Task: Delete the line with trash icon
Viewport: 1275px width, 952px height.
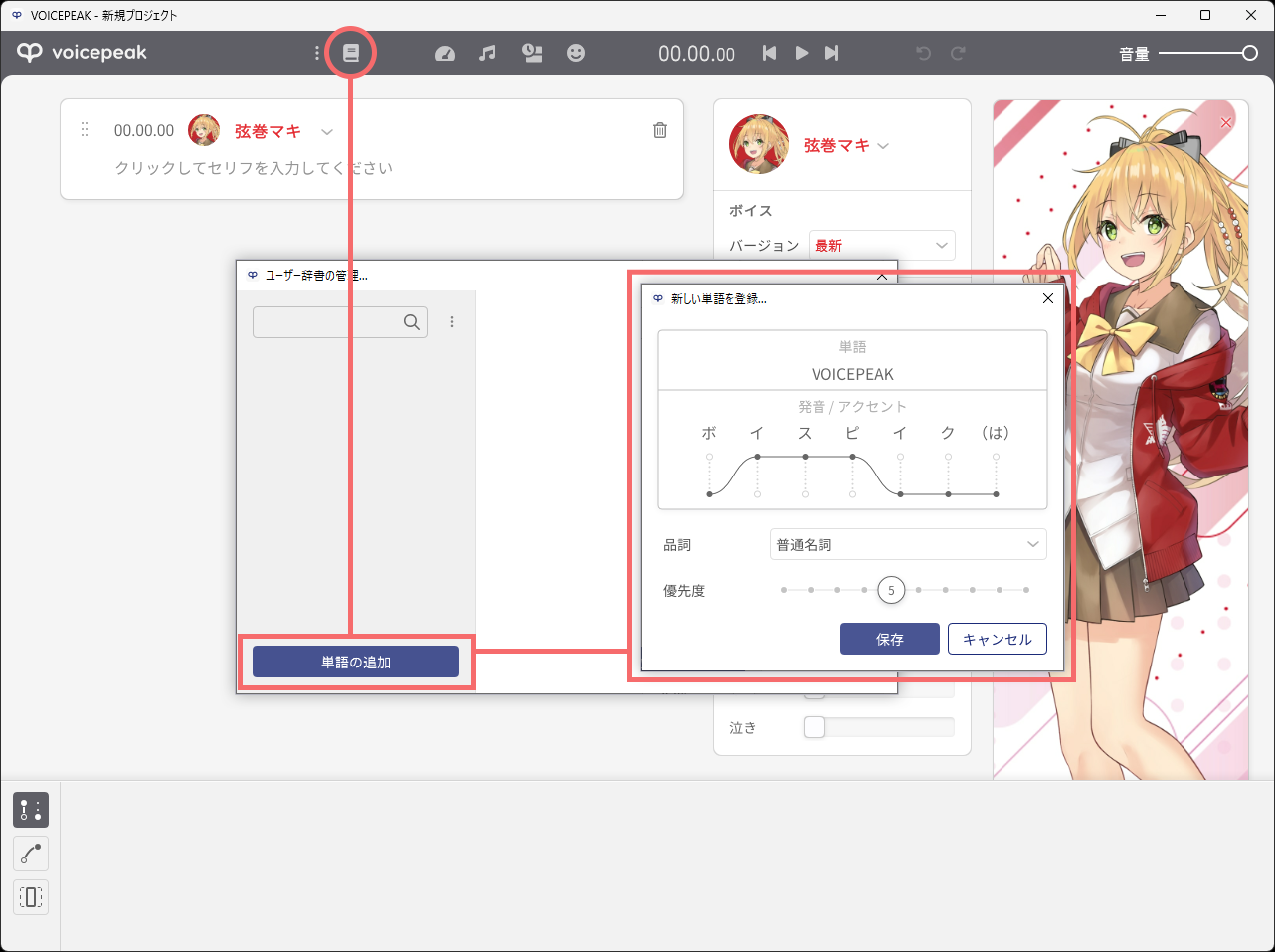Action: click(x=660, y=130)
